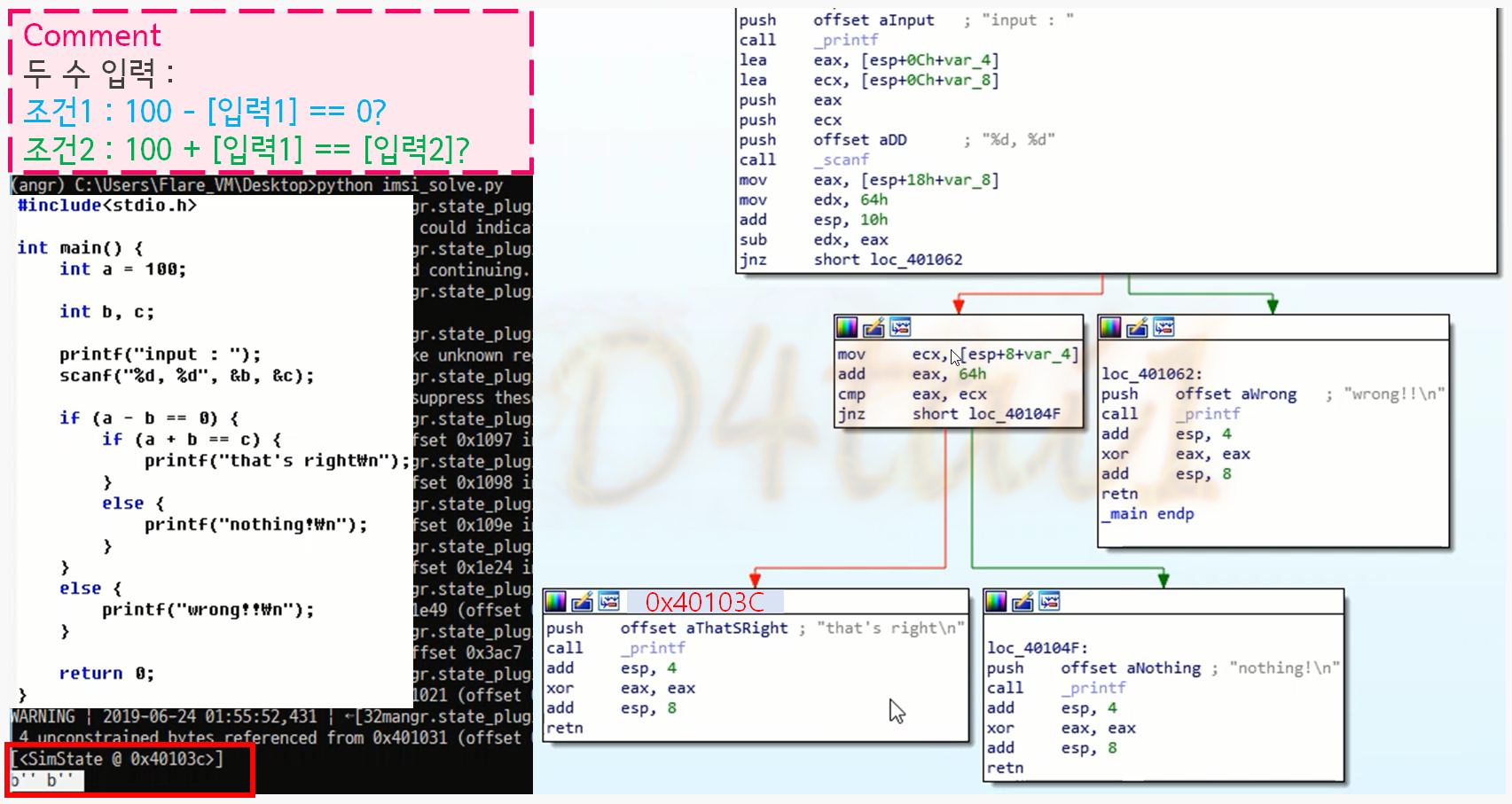
Task: Click the WARNING 2019-06-24 terminal line
Action: [270, 716]
